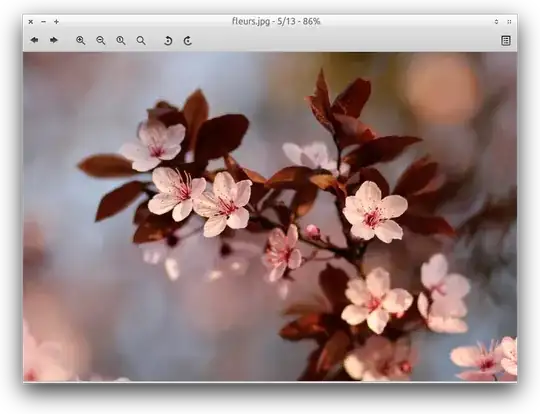Fit the image to the window
This screenshot has height=414, width=540.
pos(141,40)
